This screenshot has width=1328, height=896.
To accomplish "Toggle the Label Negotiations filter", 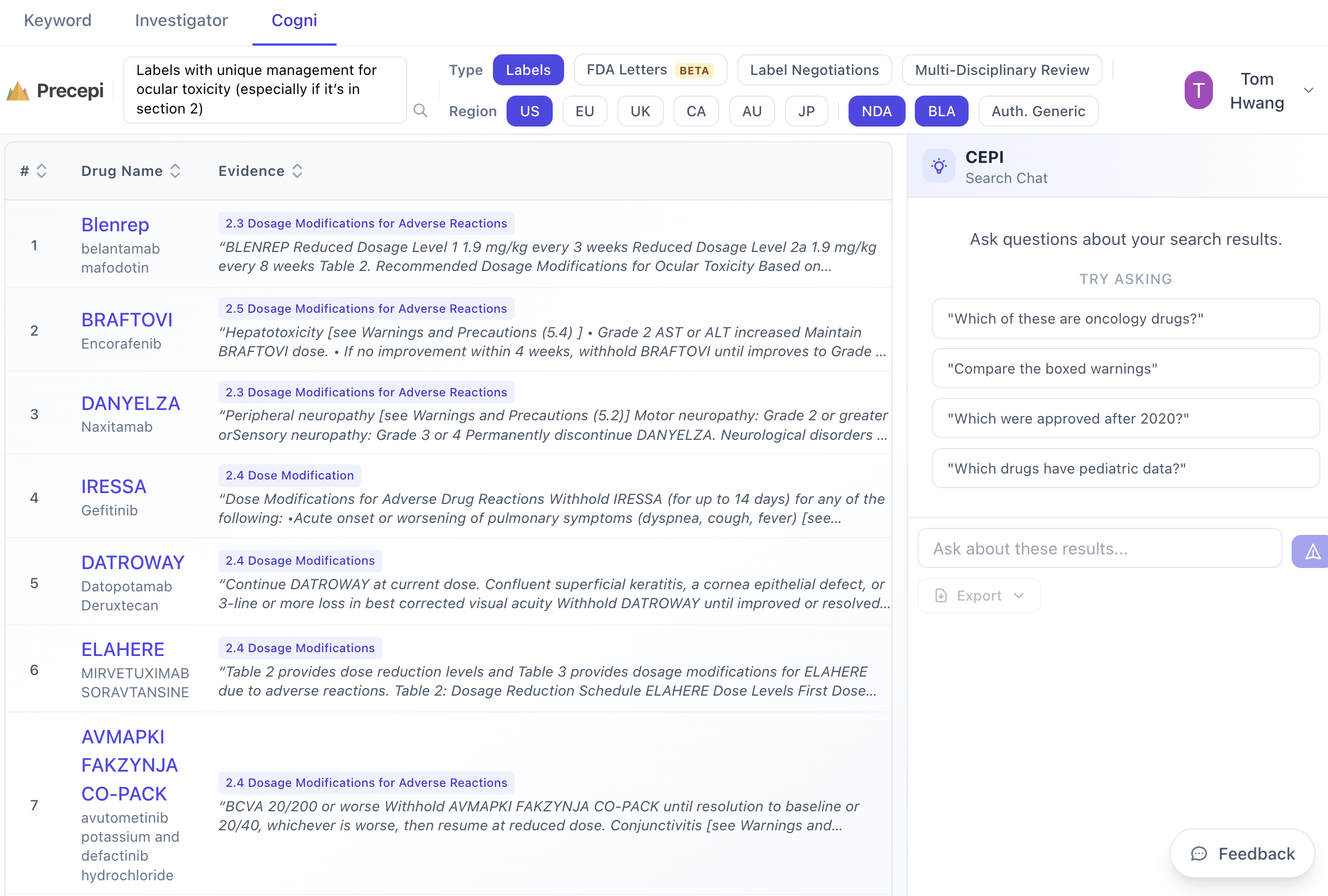I will (x=814, y=70).
